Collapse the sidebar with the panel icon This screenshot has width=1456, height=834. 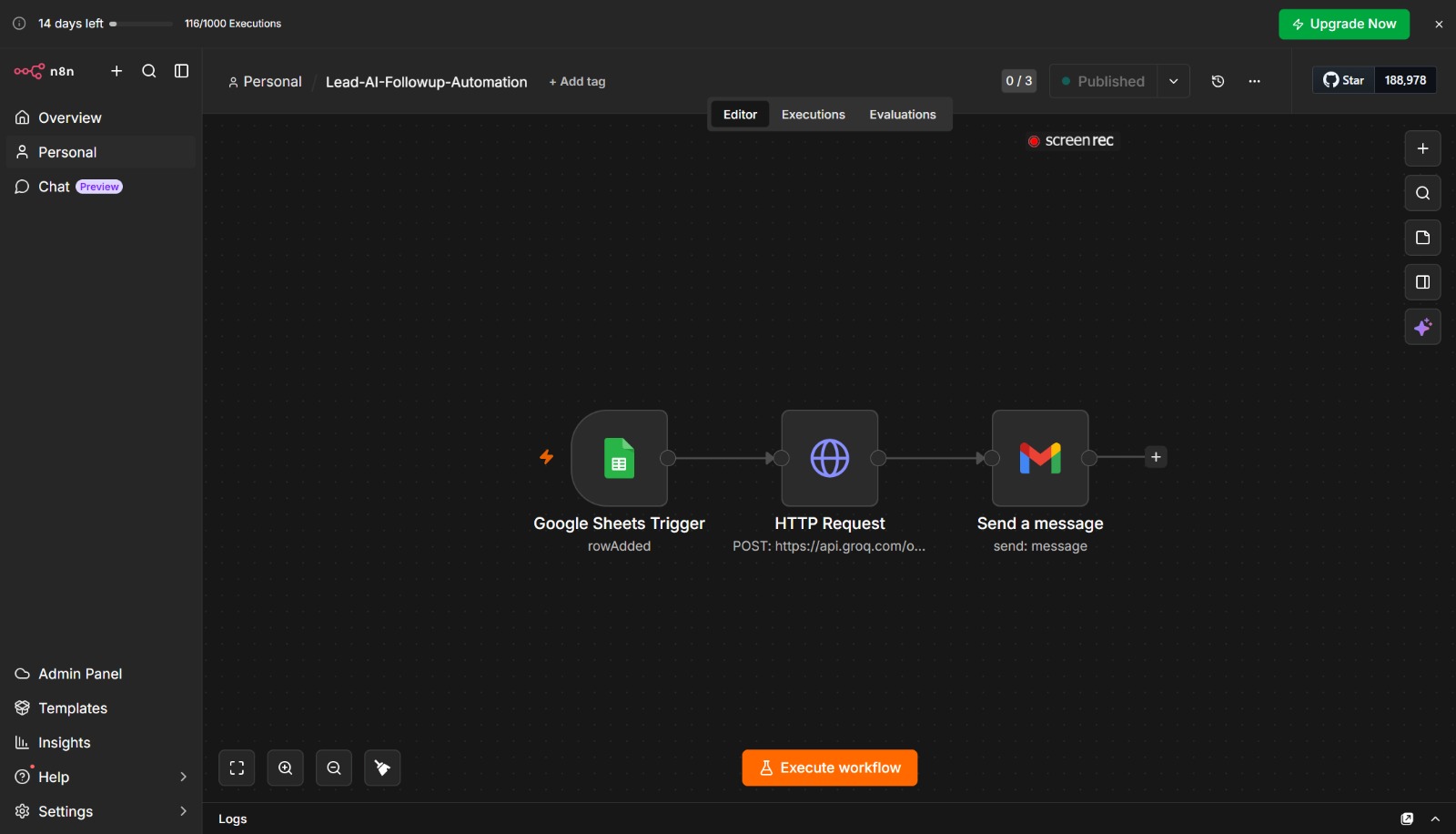182,71
